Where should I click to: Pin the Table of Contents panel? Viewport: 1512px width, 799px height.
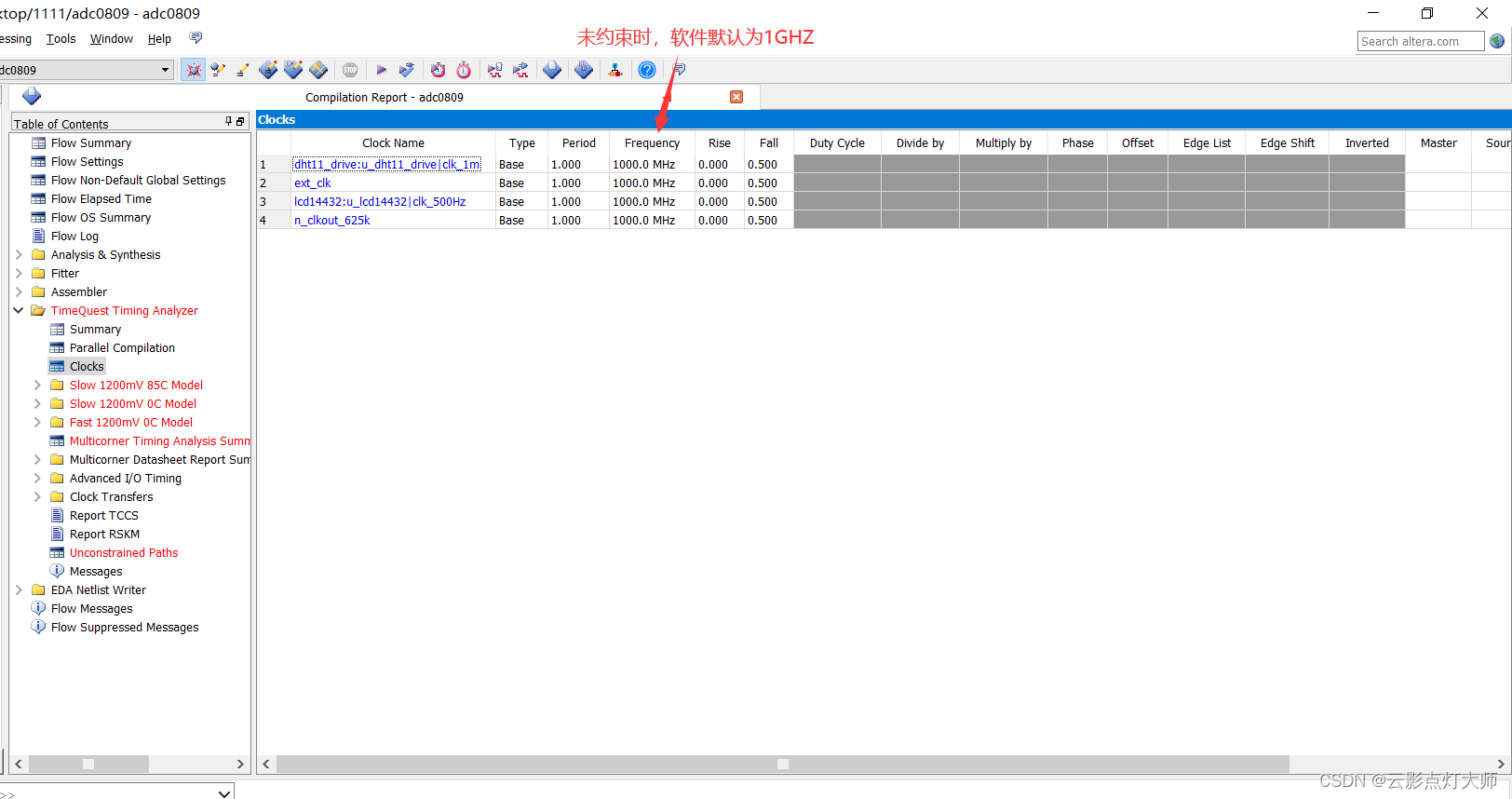pyautogui.click(x=228, y=122)
